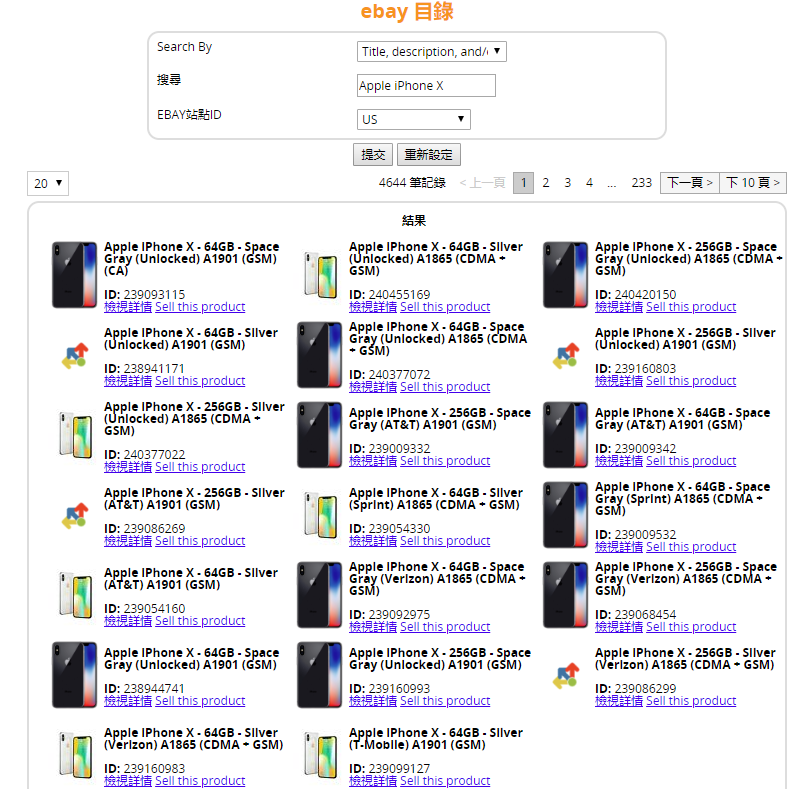806x789 pixels.
Task: Open 檢視詳情 for product ID 239160803
Action: 619,381
